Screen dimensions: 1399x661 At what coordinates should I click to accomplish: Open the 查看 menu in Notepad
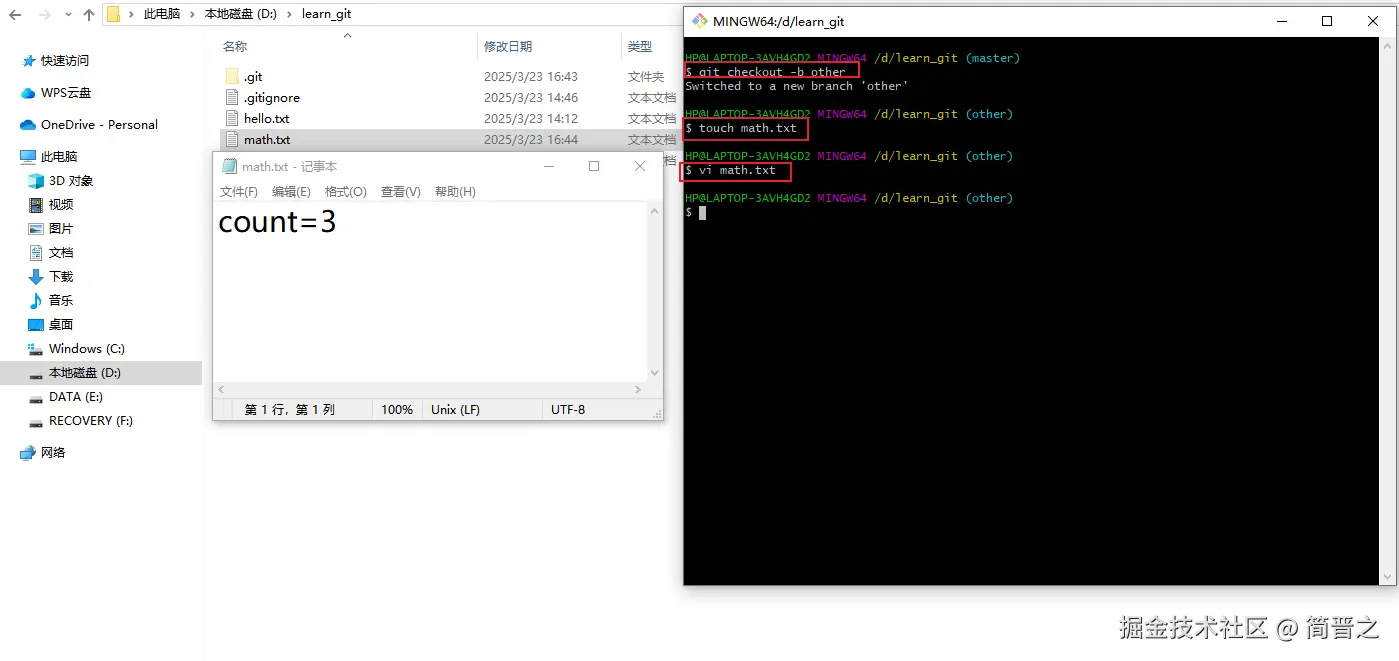(x=399, y=191)
